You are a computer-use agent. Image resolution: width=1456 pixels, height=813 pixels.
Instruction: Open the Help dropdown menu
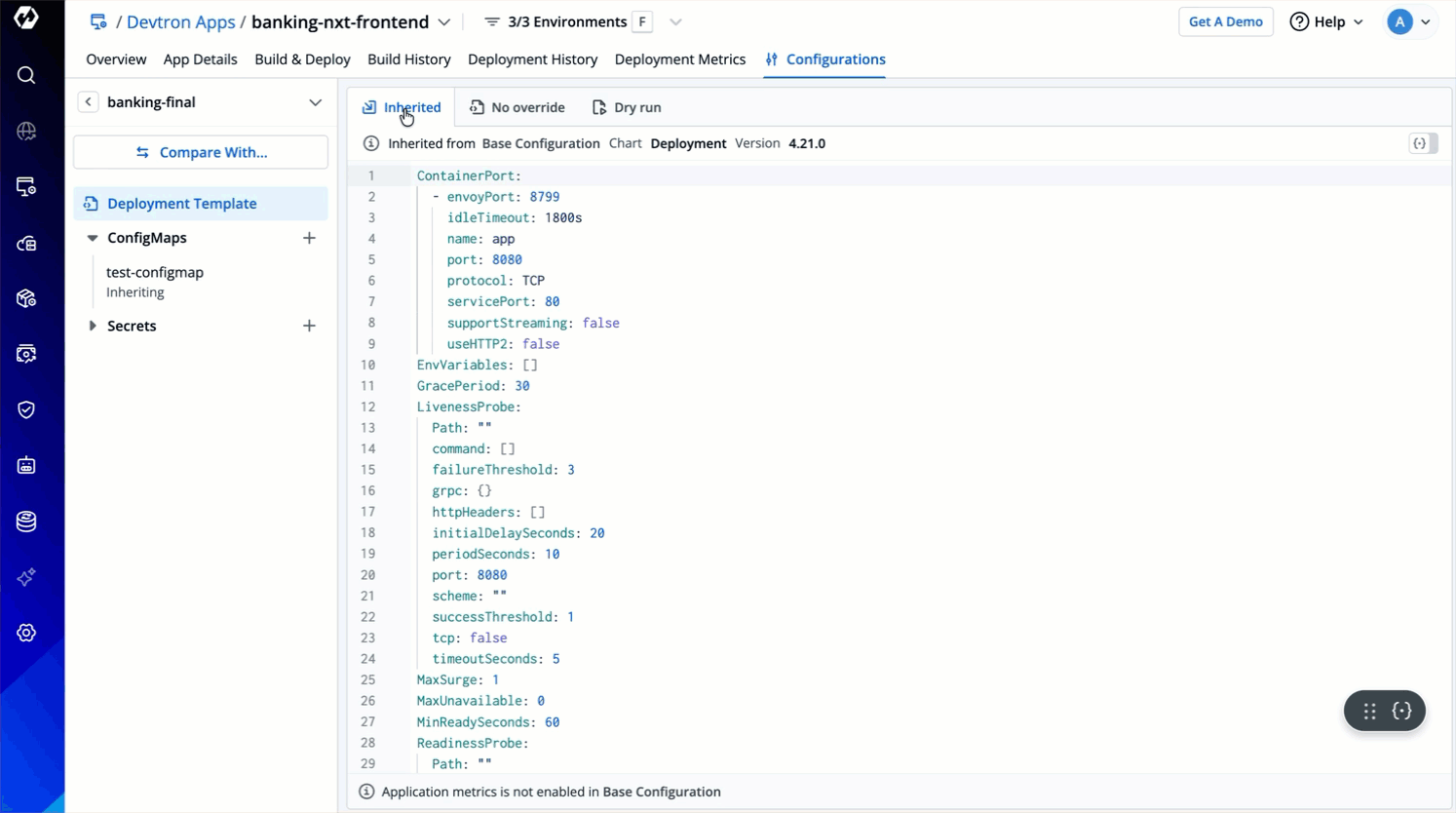point(1326,21)
